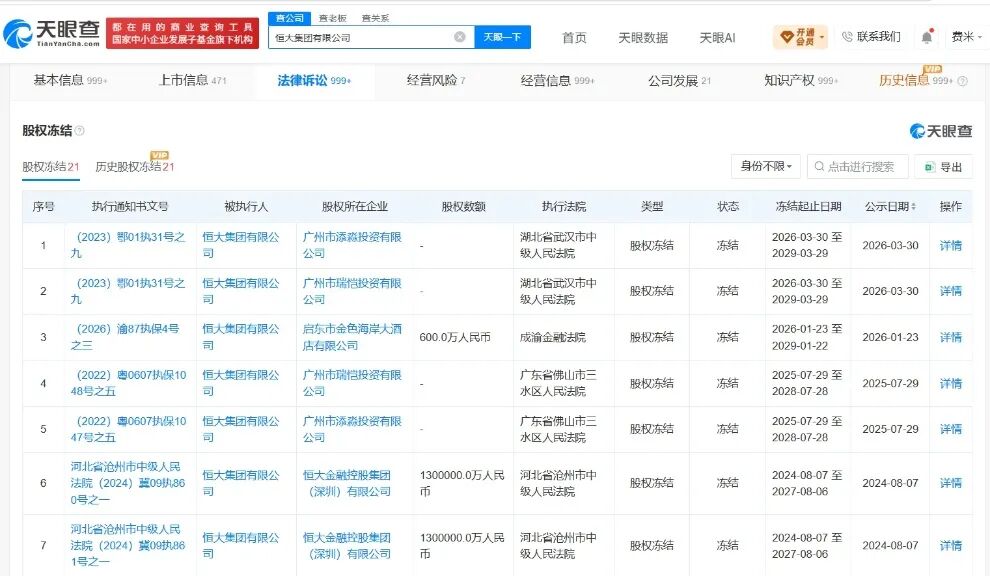This screenshot has height=576, width=990.
Task: Select the 股权冻结 21 sub-tab
Action: tap(51, 167)
